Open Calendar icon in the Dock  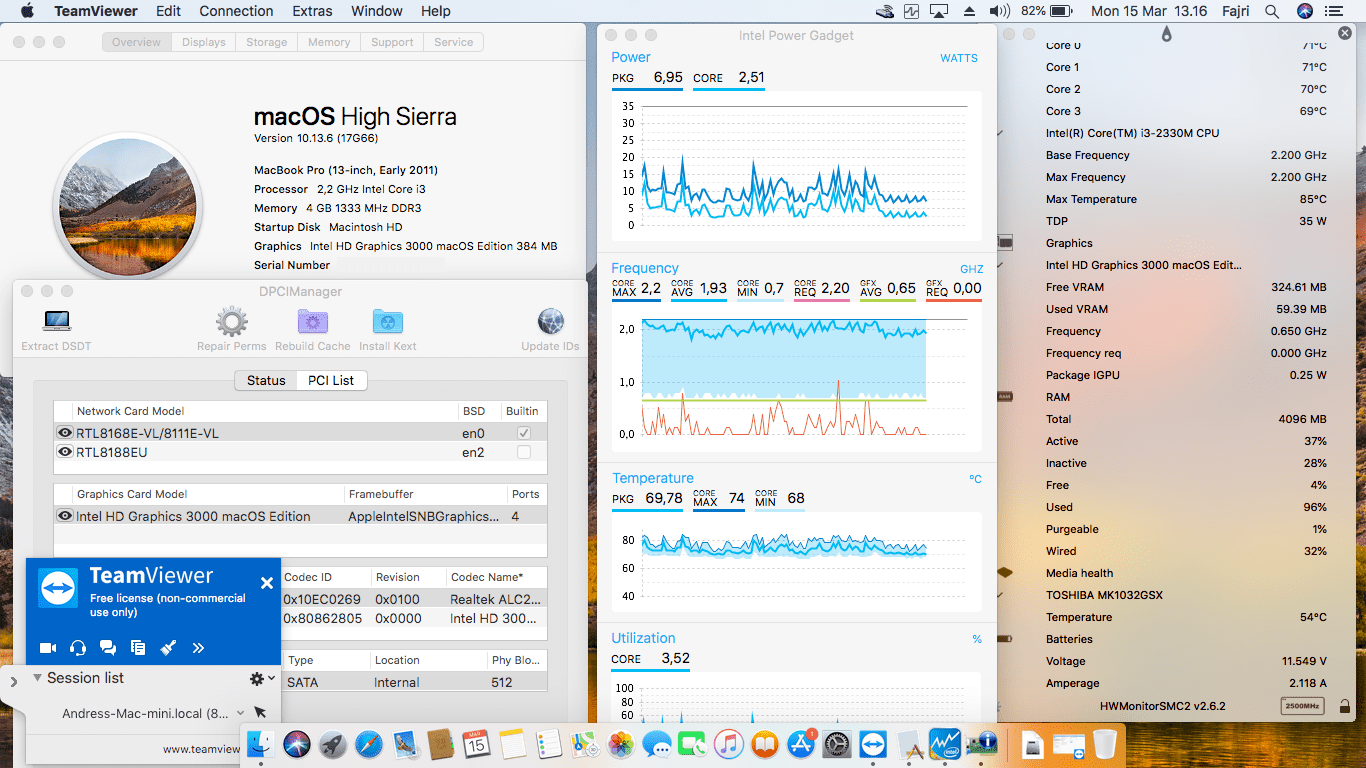click(476, 743)
